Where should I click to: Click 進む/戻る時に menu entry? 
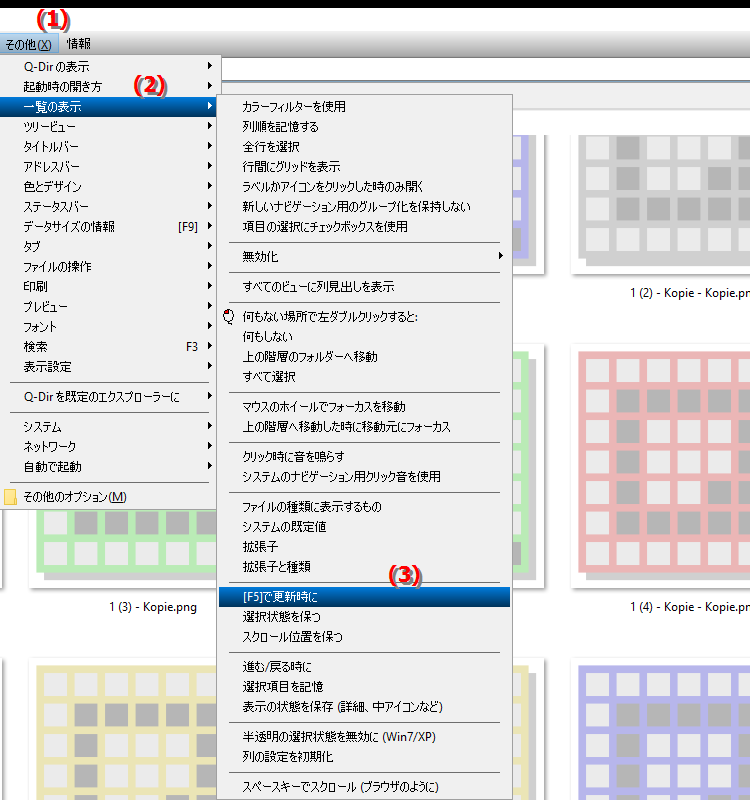(x=364, y=666)
